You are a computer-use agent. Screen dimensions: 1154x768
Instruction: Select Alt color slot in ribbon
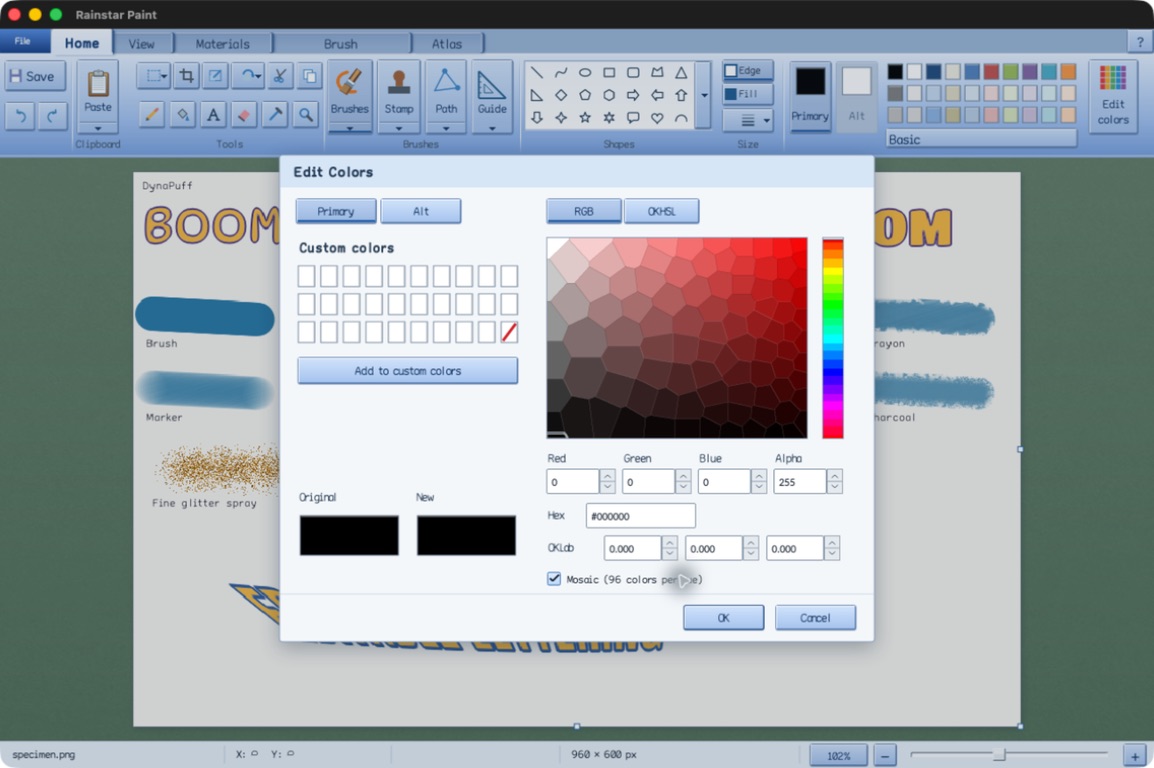tap(856, 95)
